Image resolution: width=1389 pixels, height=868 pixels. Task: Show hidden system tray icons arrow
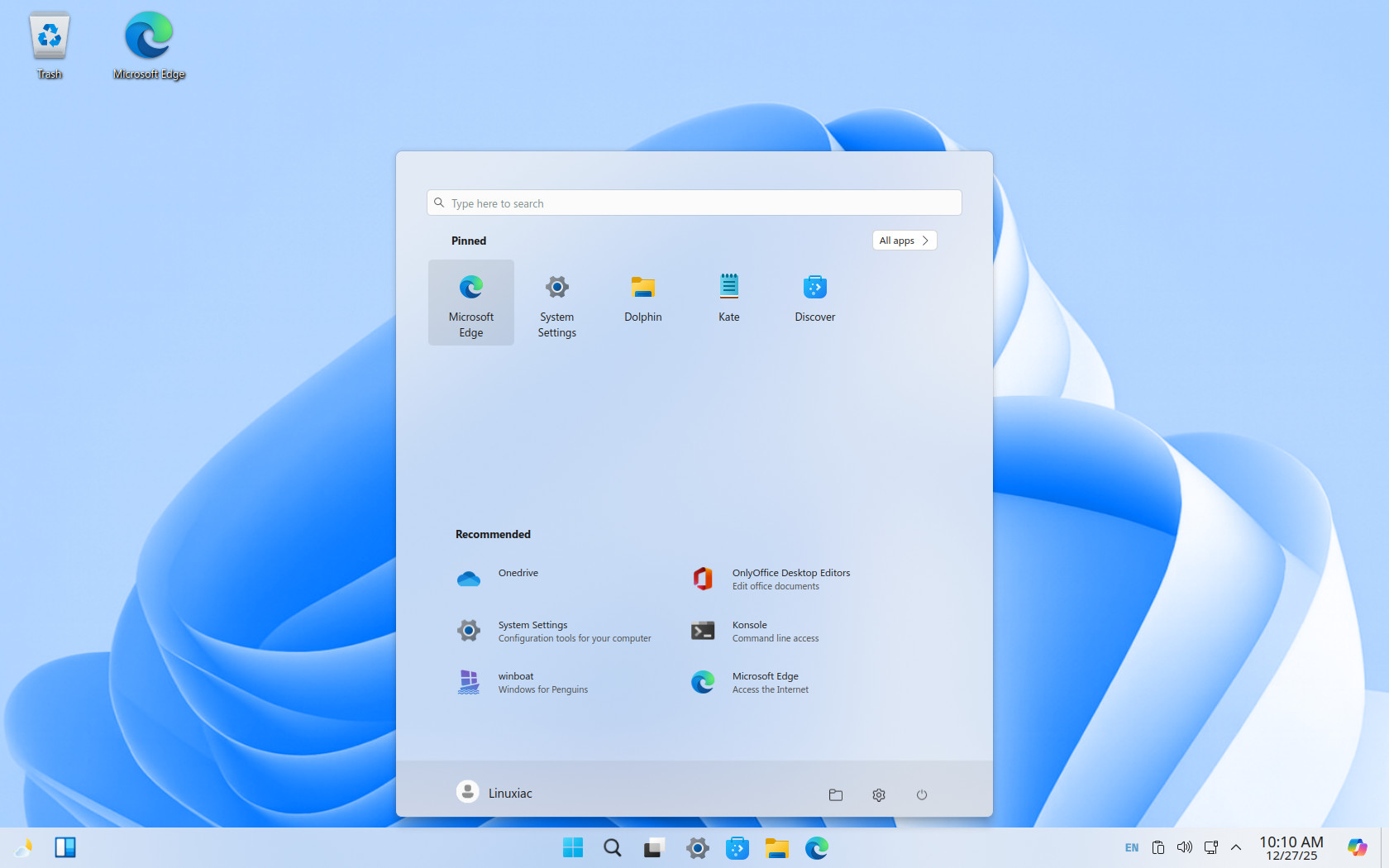[1236, 847]
